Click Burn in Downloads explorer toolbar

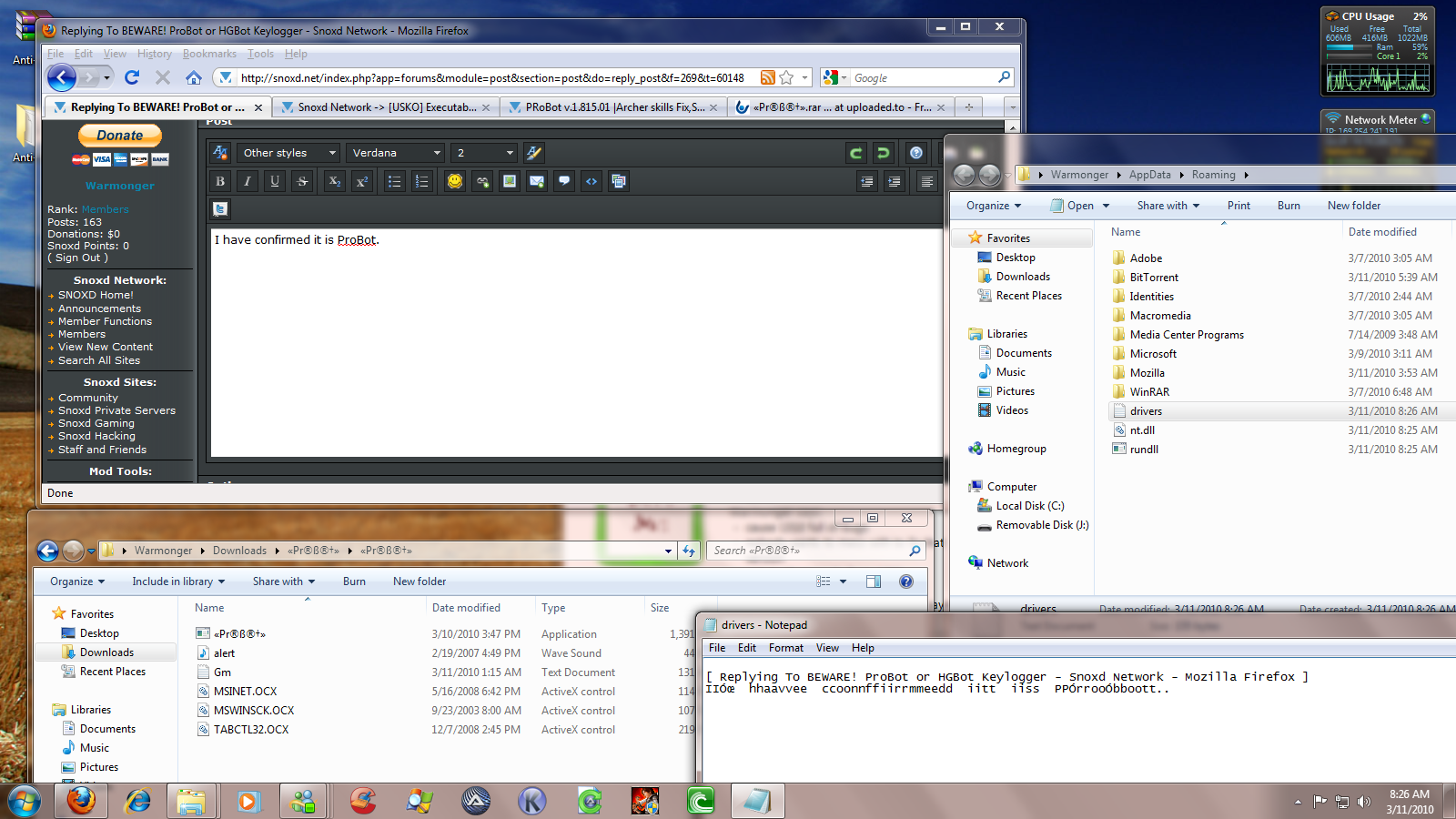354,581
